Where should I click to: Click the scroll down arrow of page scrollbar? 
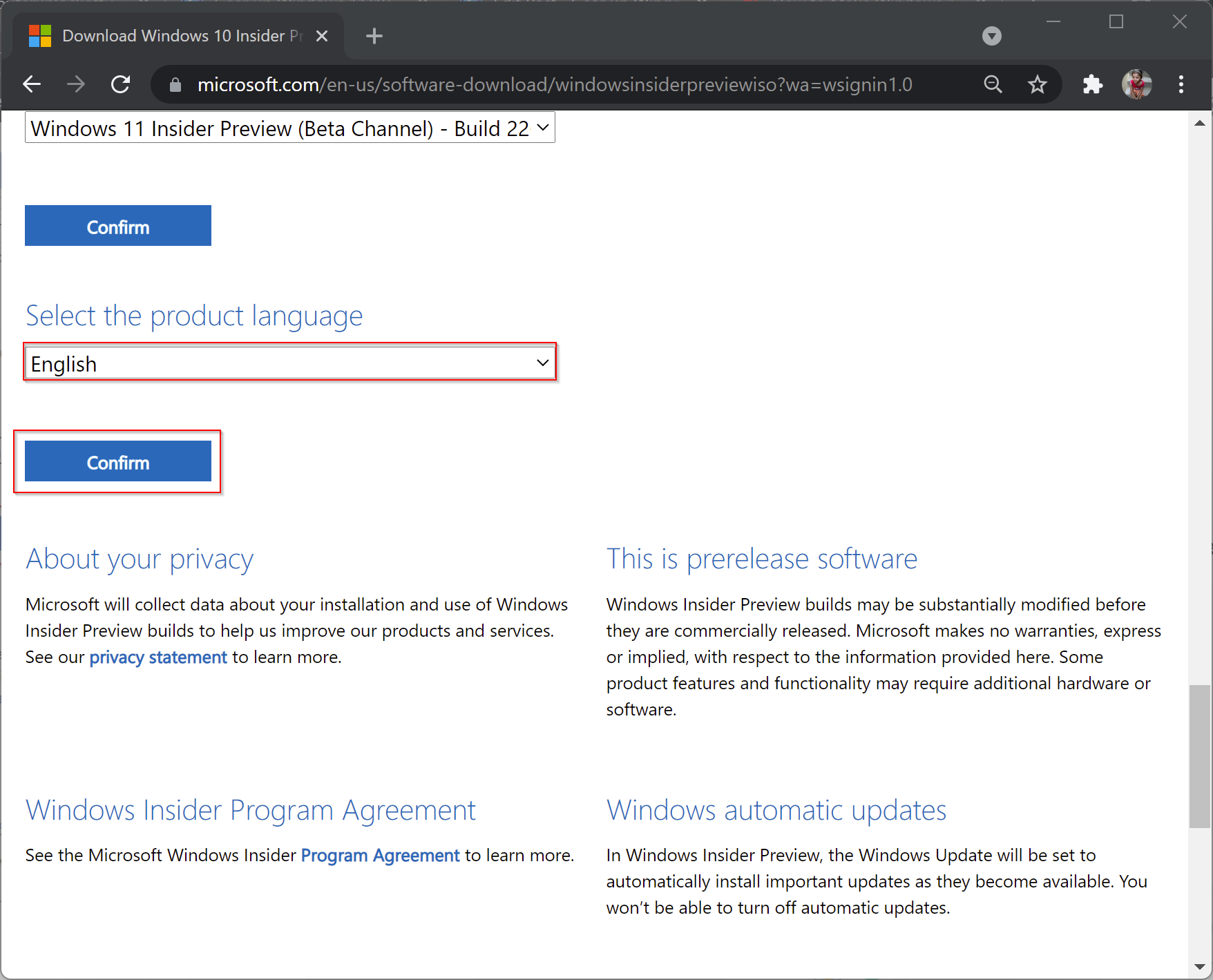1200,967
